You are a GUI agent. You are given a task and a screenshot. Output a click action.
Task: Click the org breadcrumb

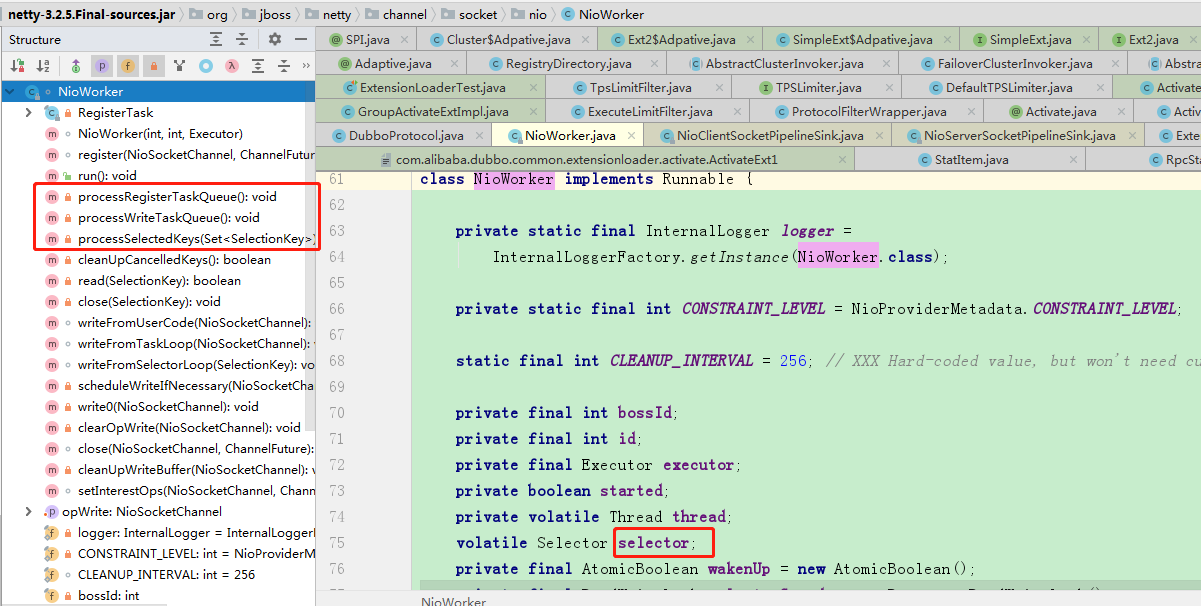[x=217, y=15]
